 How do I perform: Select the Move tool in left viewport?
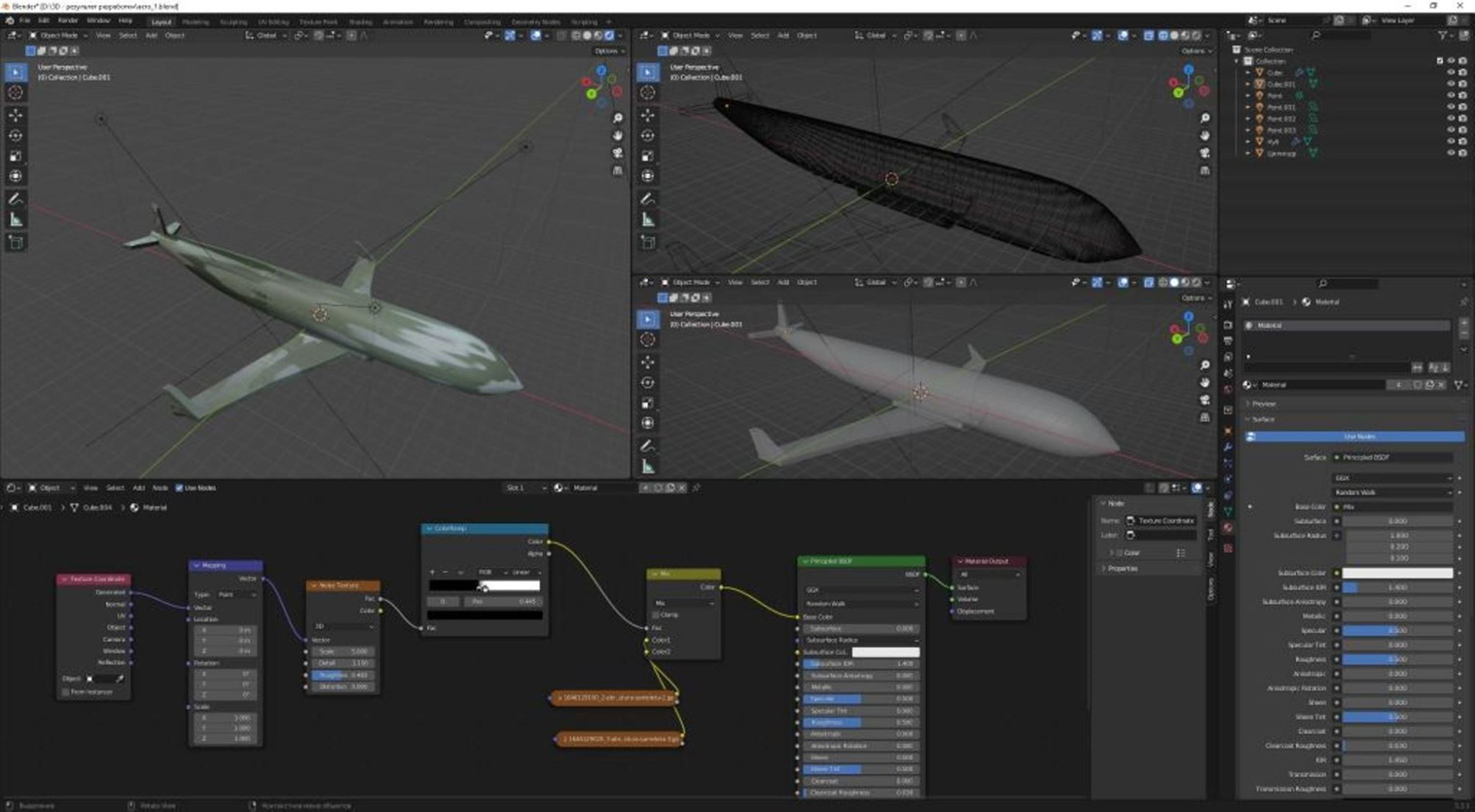point(16,115)
